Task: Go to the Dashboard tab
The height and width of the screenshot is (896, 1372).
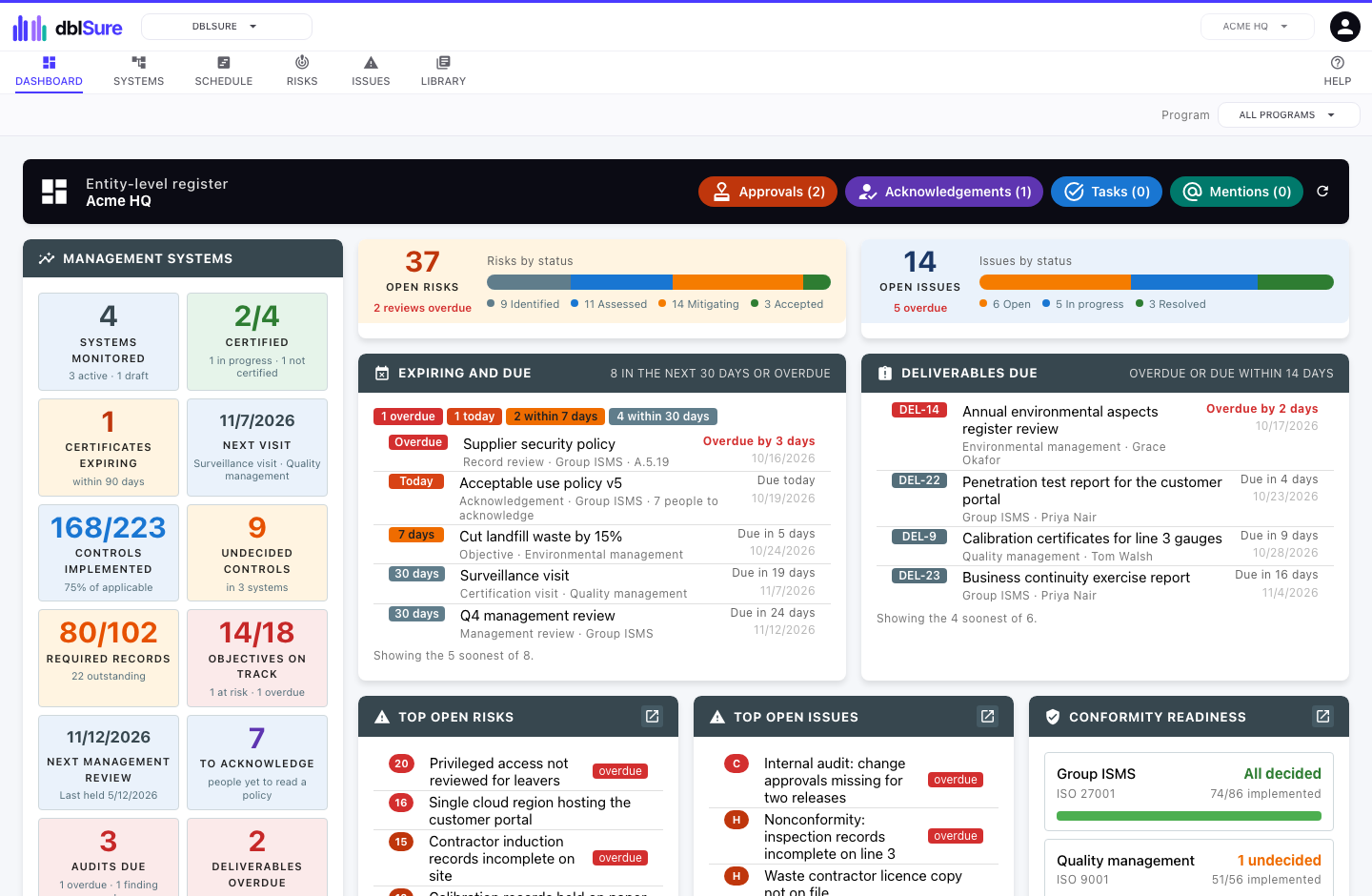Action: click(x=49, y=71)
